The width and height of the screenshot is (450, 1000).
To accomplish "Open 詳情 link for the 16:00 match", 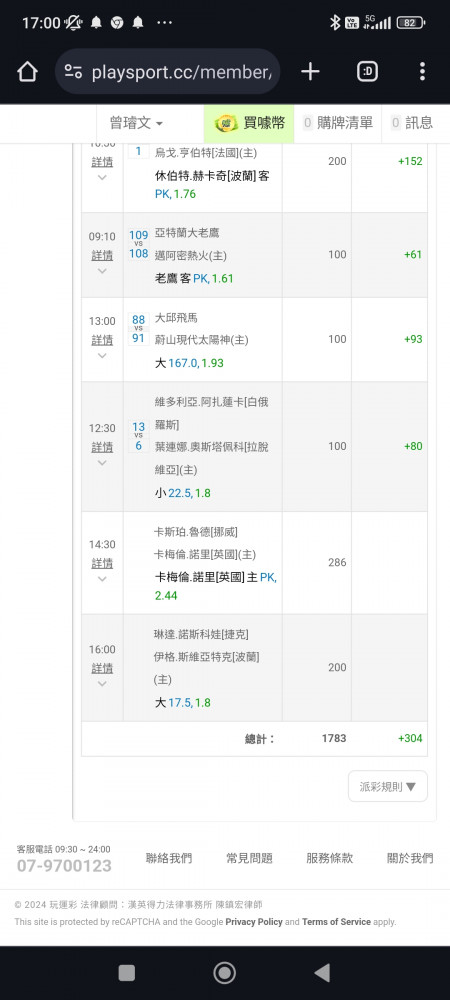I will click(x=102, y=668).
